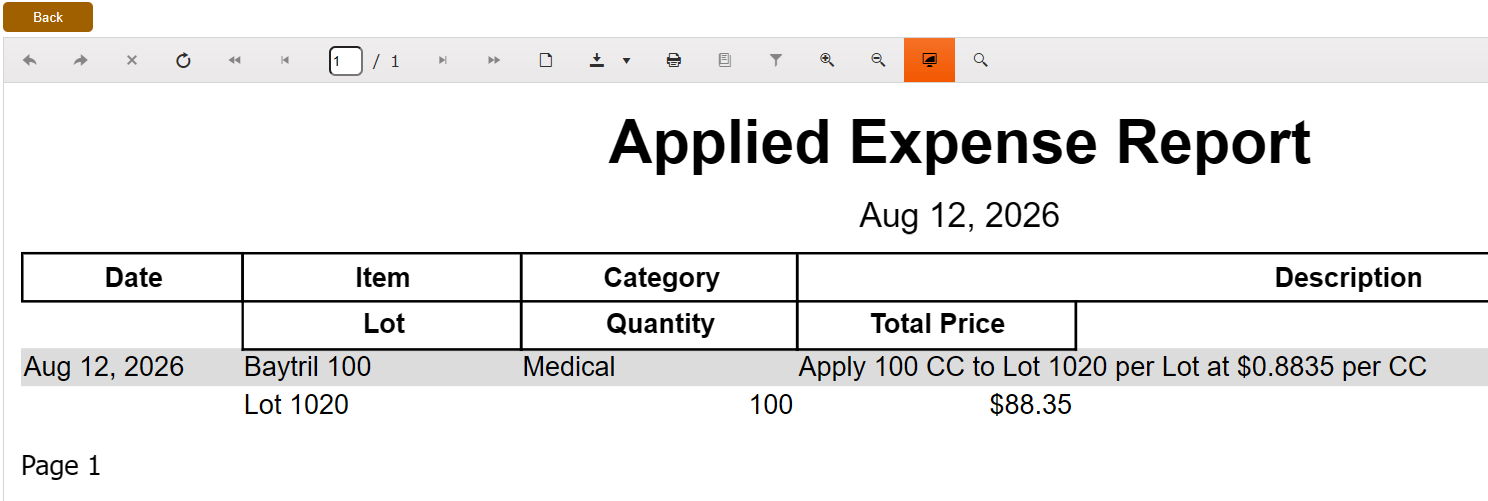Refresh the report
Screen dimensions: 1488x501
(183, 61)
